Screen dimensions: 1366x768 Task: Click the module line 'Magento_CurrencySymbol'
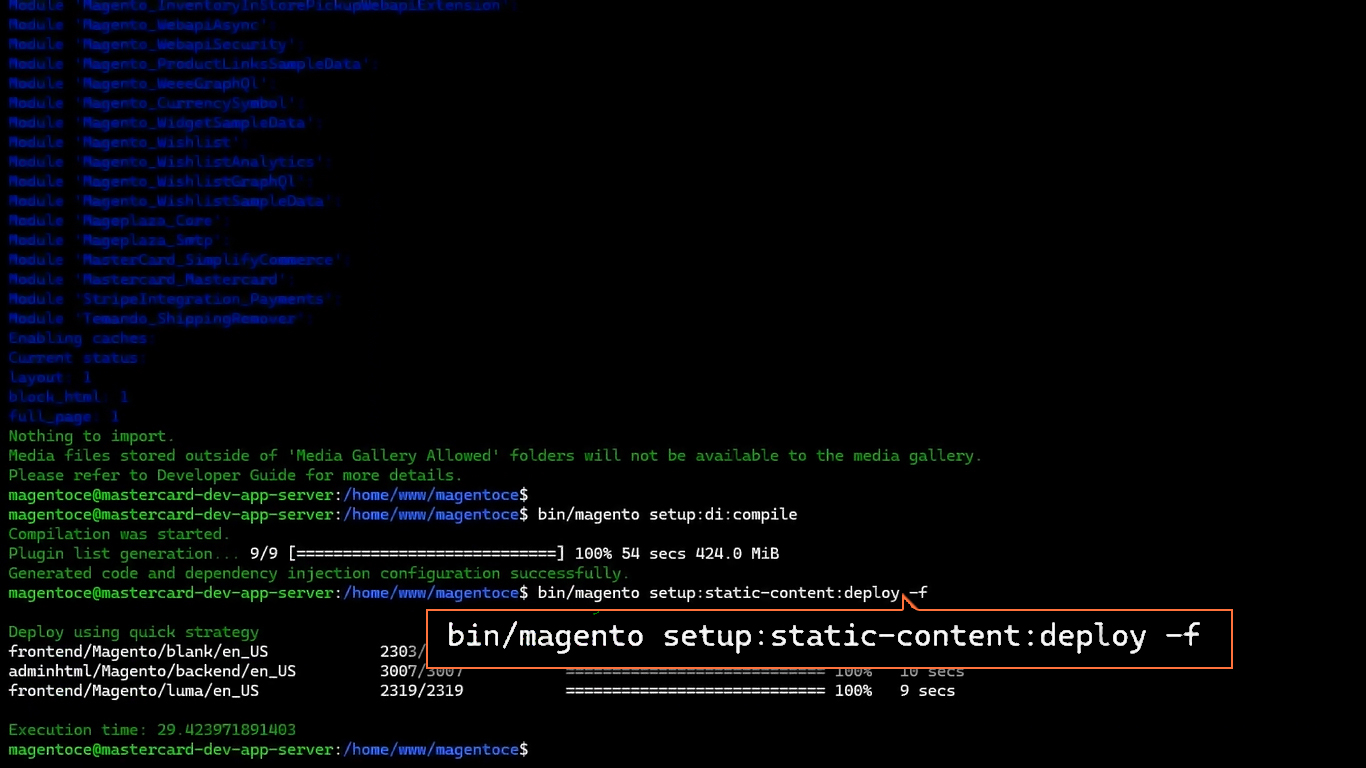tap(156, 103)
